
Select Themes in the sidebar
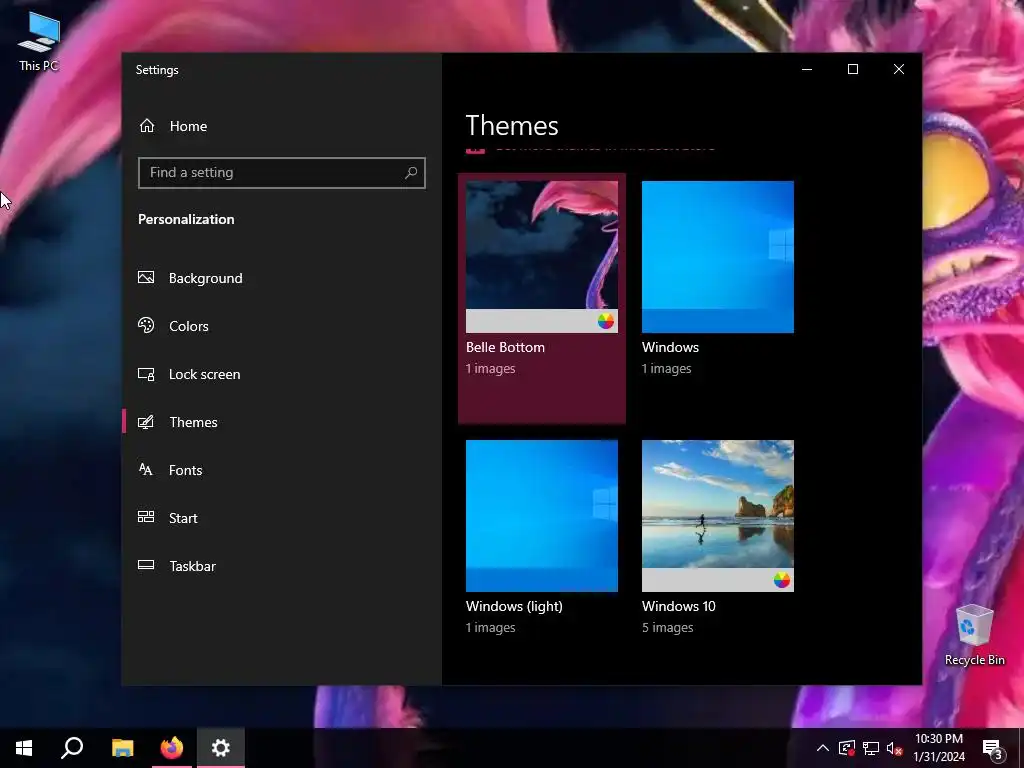click(281, 422)
